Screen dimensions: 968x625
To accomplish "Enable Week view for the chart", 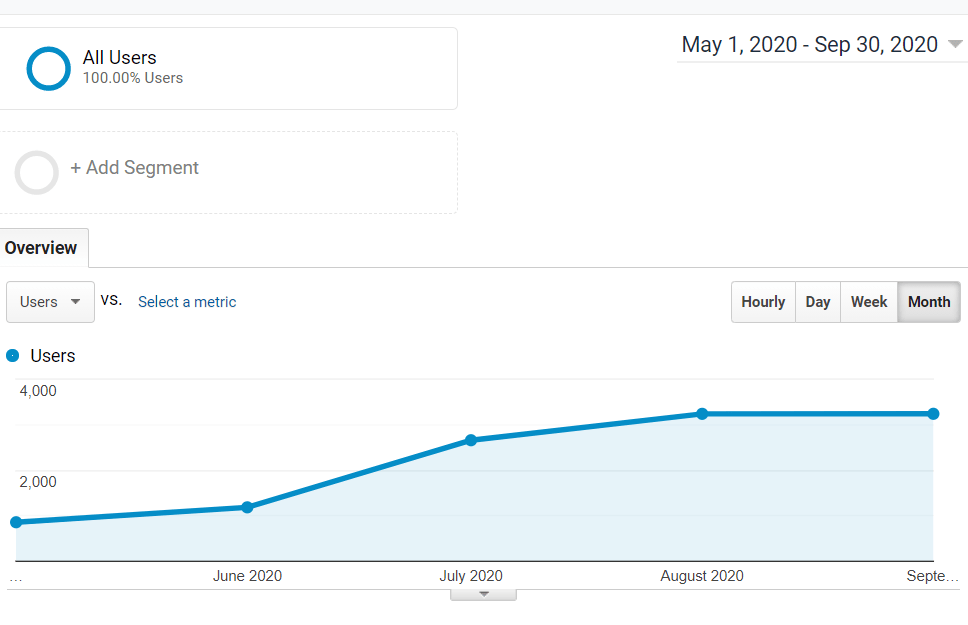I will (868, 301).
